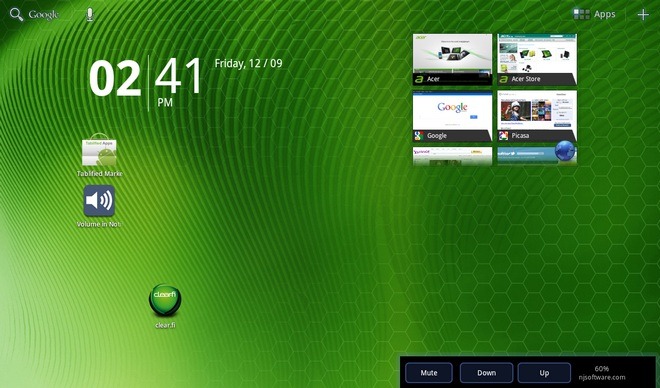Tap the Friday, 12 / 09 date text
Screen dimensions: 660x388
point(248,64)
